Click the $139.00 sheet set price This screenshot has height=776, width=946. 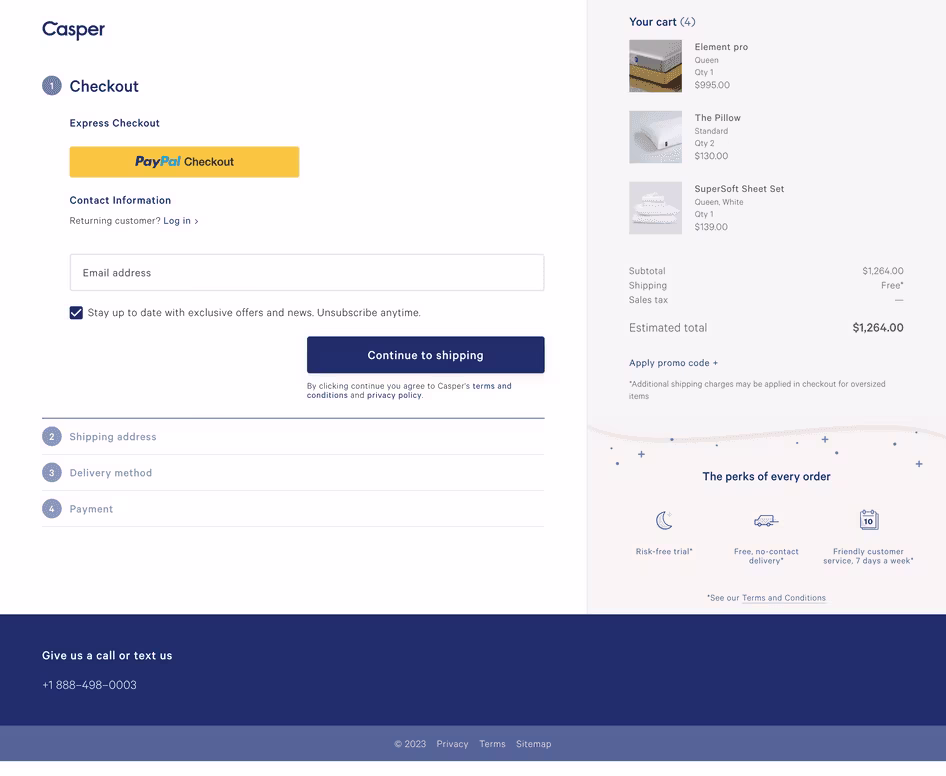(711, 227)
